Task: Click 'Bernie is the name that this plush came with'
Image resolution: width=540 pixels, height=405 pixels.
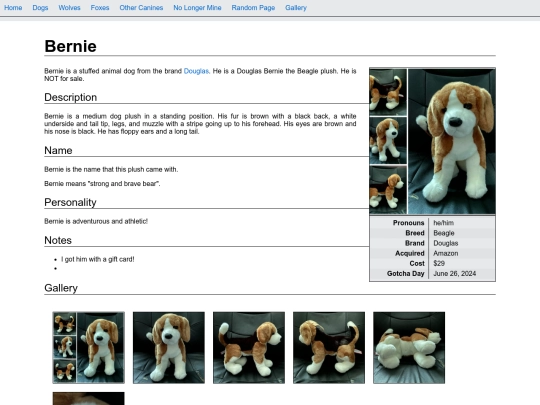Action: [111, 169]
